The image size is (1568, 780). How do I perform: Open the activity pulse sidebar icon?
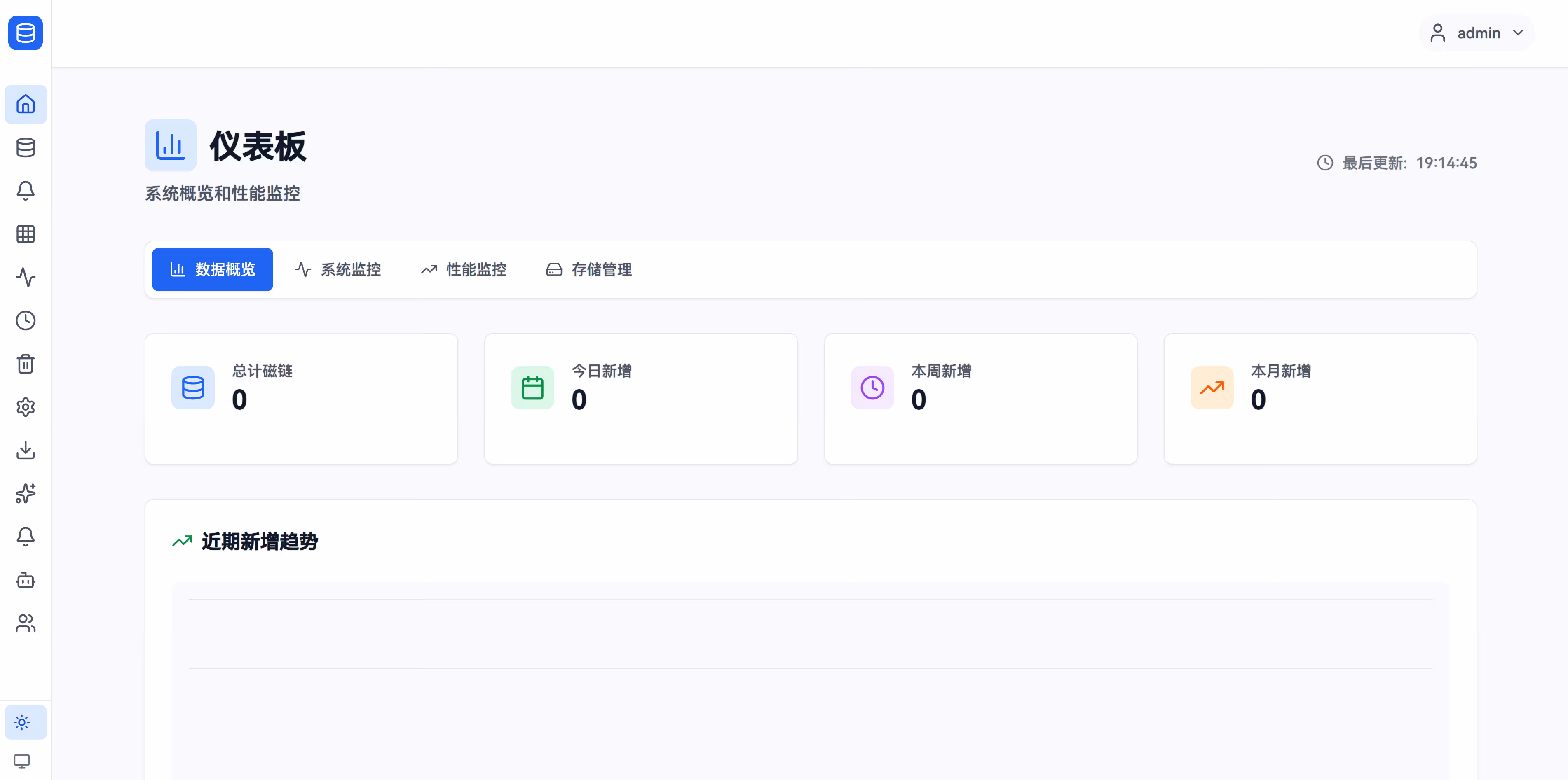pos(26,278)
